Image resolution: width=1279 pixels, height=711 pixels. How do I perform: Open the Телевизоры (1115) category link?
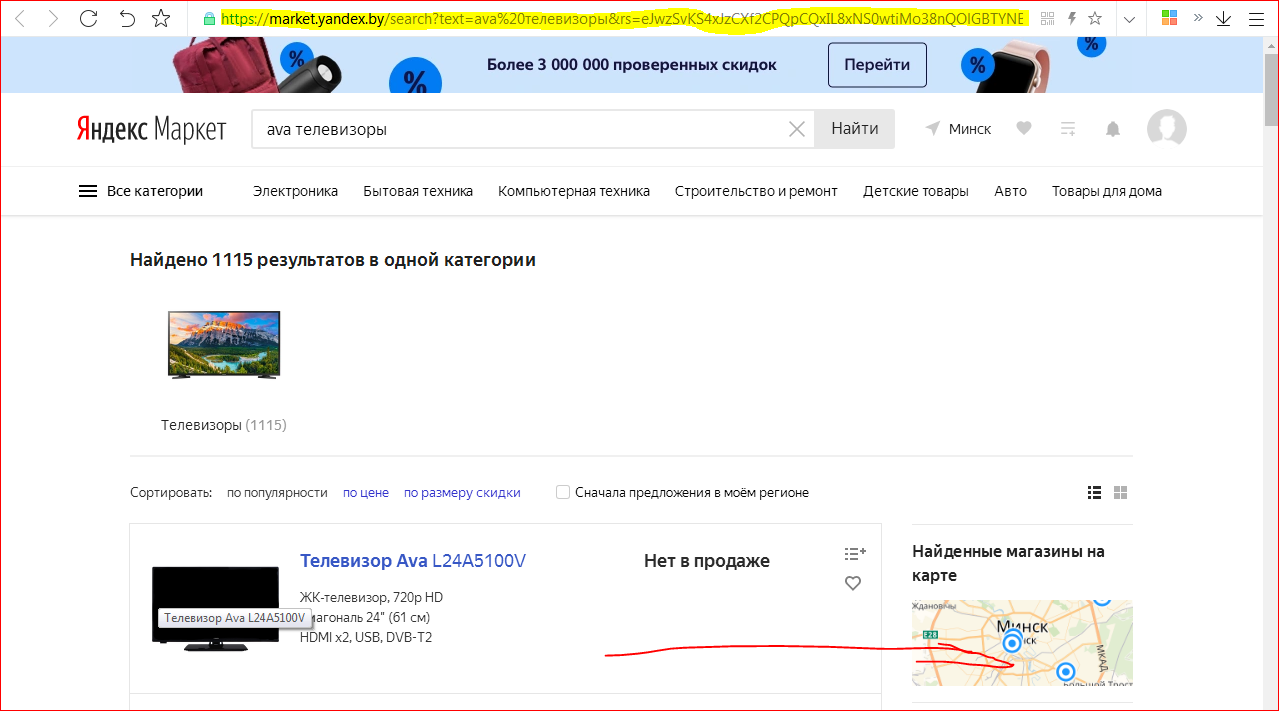224,425
